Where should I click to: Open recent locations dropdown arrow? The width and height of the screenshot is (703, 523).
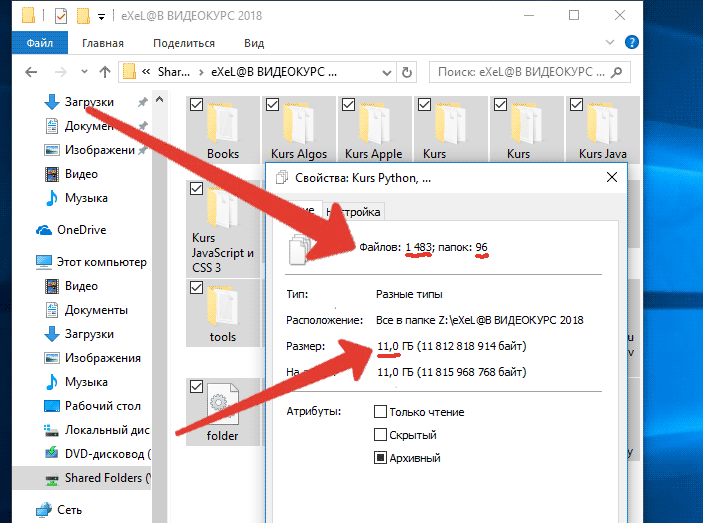tap(84, 72)
